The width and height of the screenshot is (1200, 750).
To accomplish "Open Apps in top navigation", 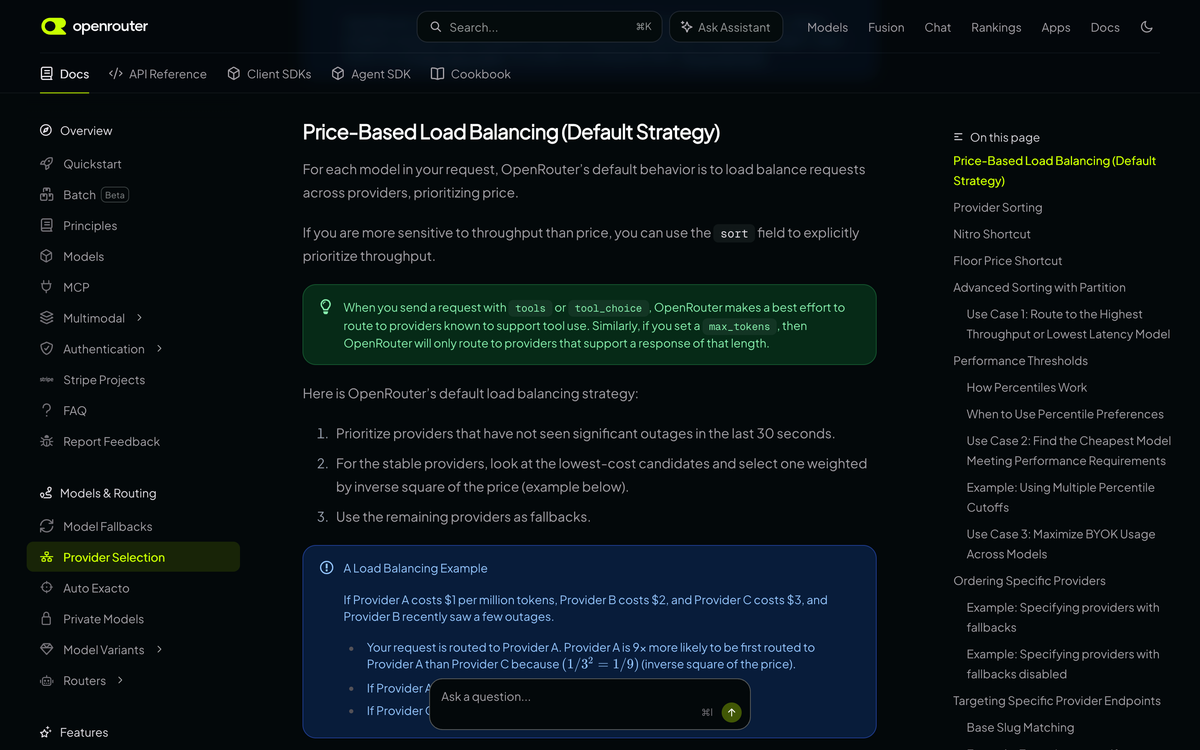I will [x=1056, y=27].
